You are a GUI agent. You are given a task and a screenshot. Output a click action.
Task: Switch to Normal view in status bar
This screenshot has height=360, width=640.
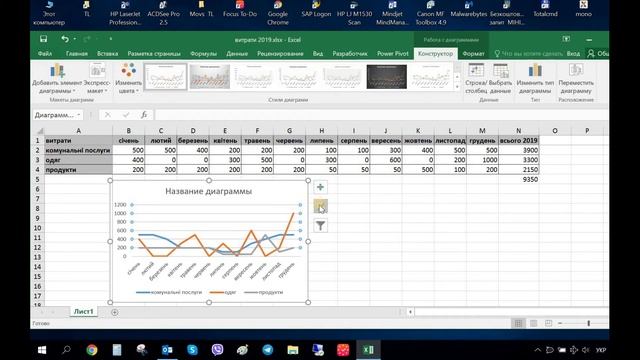click(518, 323)
